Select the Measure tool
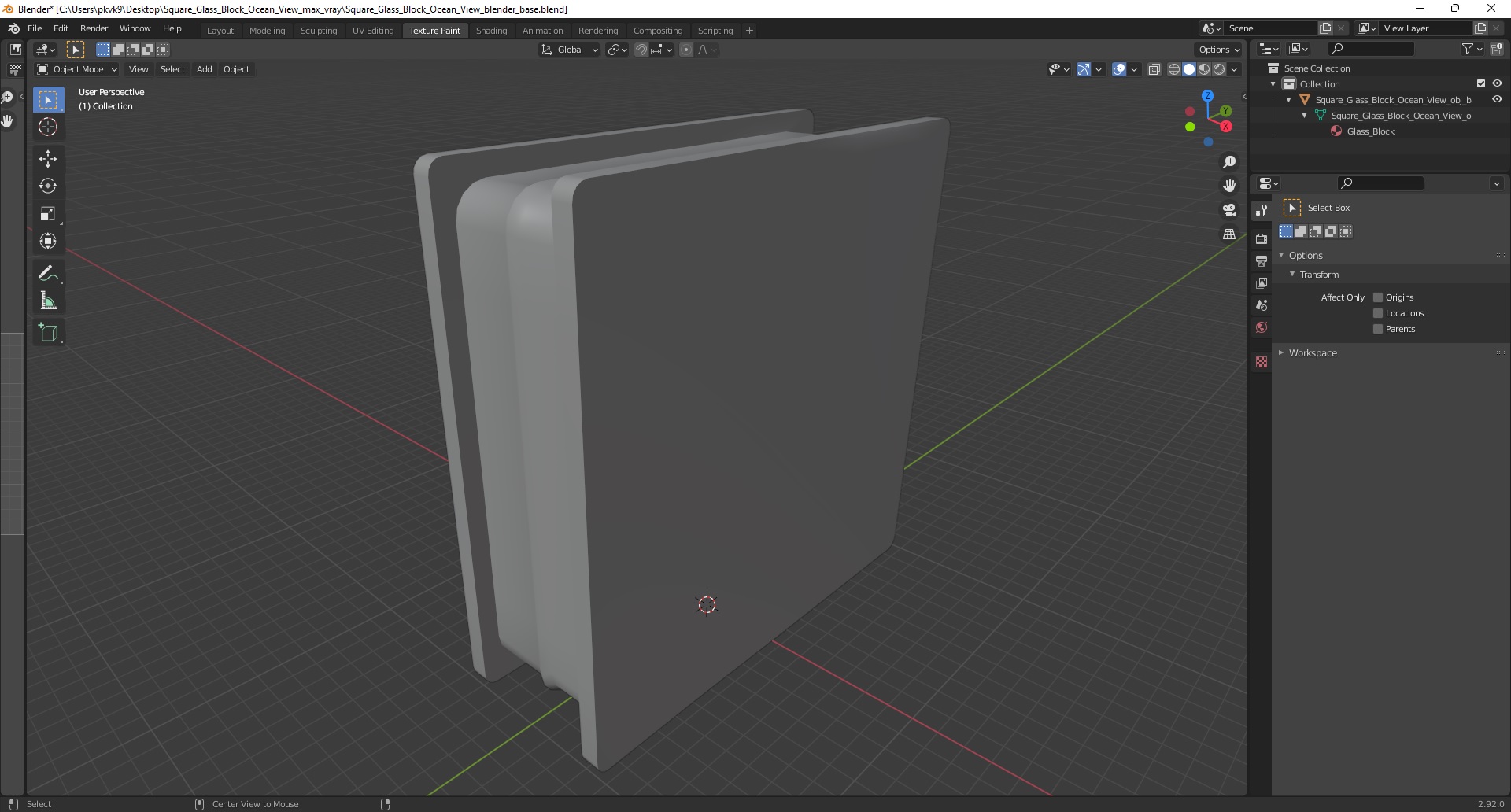The image size is (1511, 812). [48, 301]
